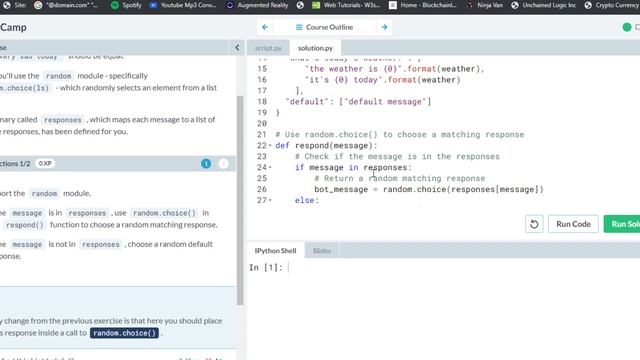
Task: Select instruction step 2 circle
Action: click(x=223, y=164)
